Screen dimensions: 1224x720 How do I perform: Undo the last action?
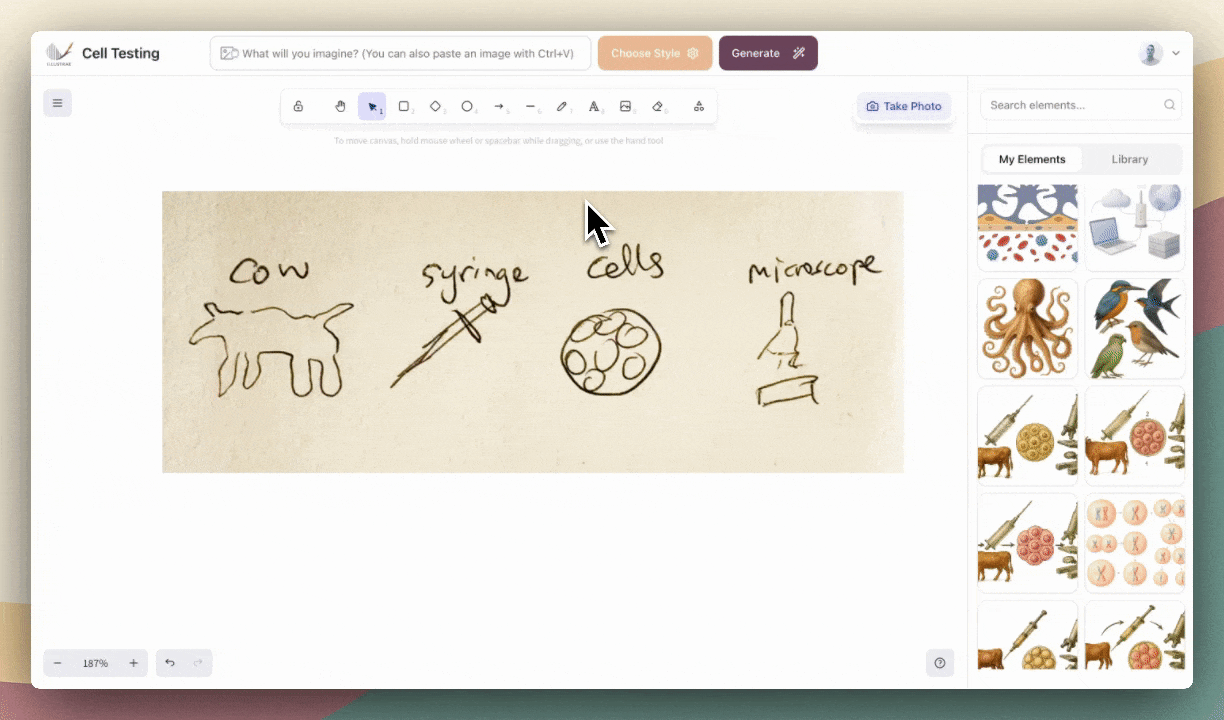[170, 663]
